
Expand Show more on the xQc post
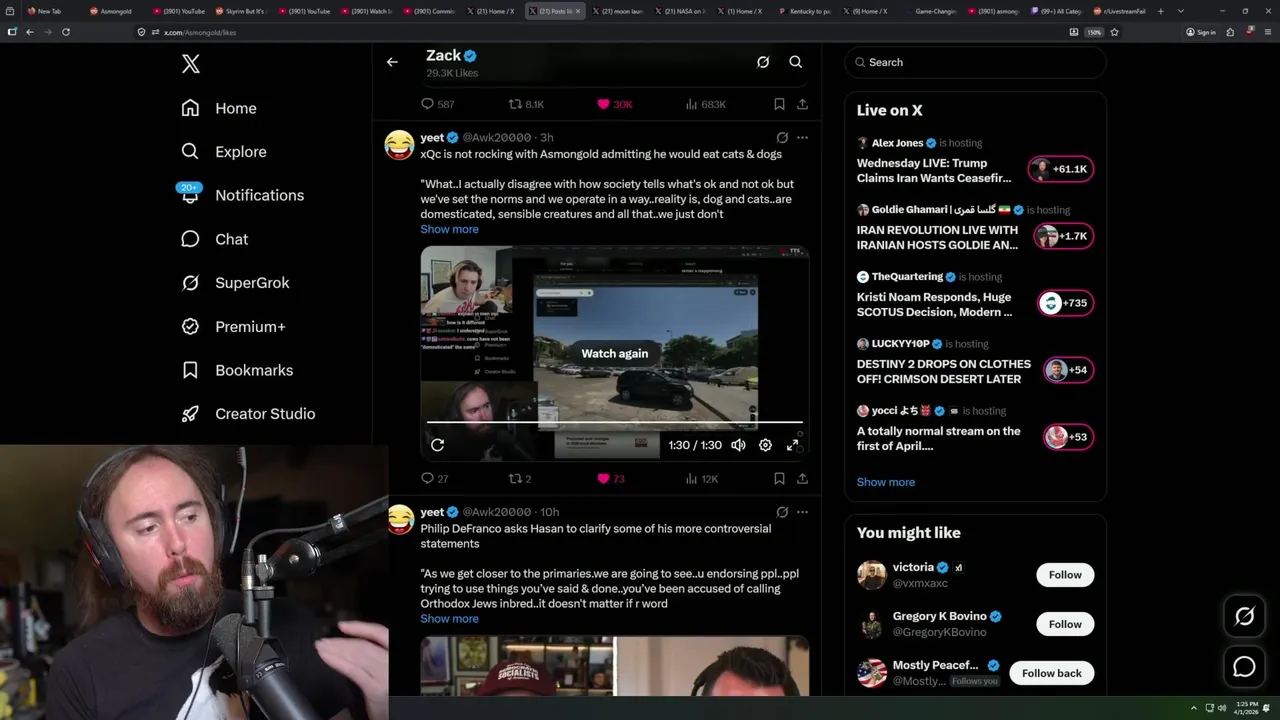[449, 229]
